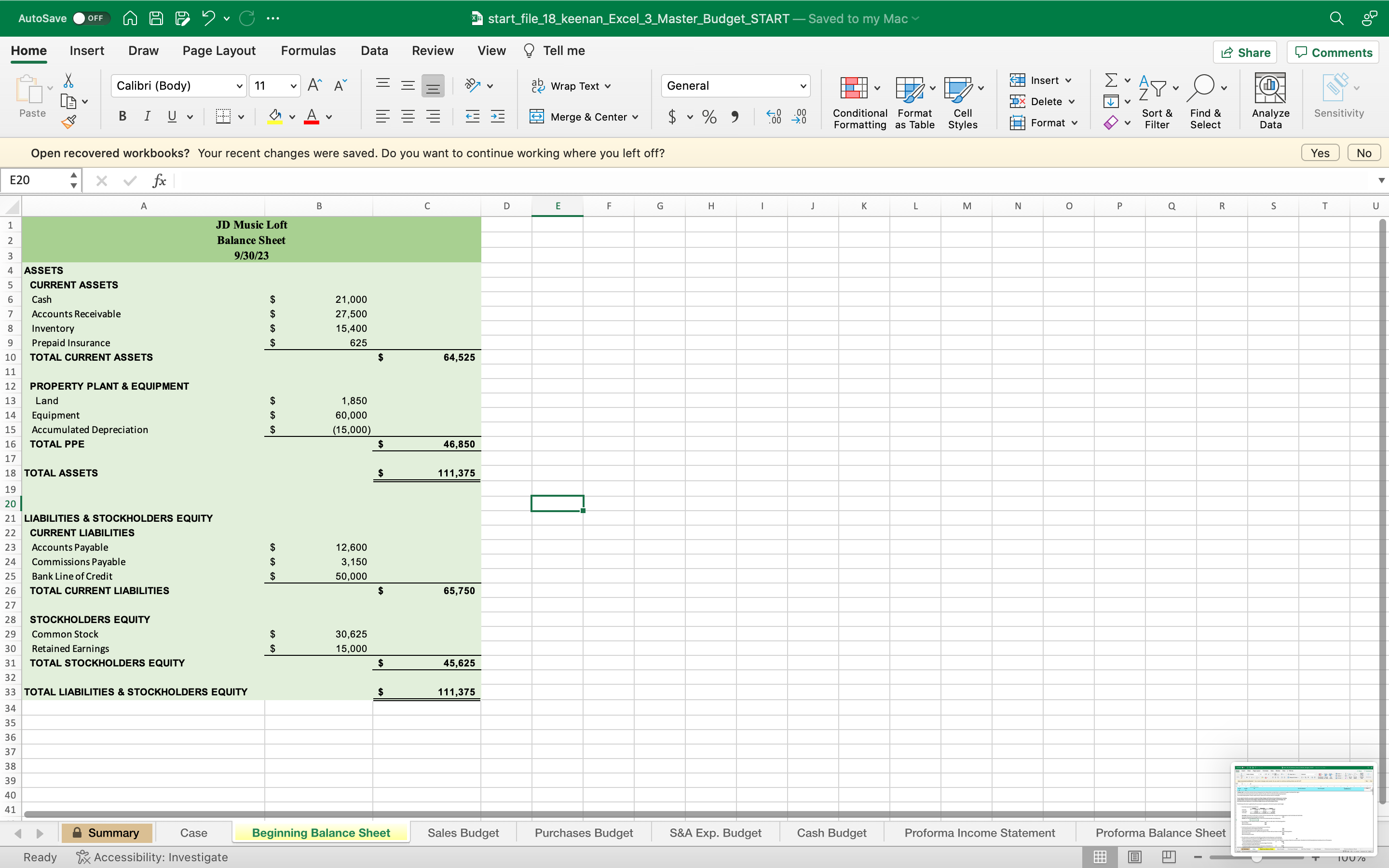Click the Increase Font Size icon
This screenshot has width=1389, height=868.
coord(314,85)
